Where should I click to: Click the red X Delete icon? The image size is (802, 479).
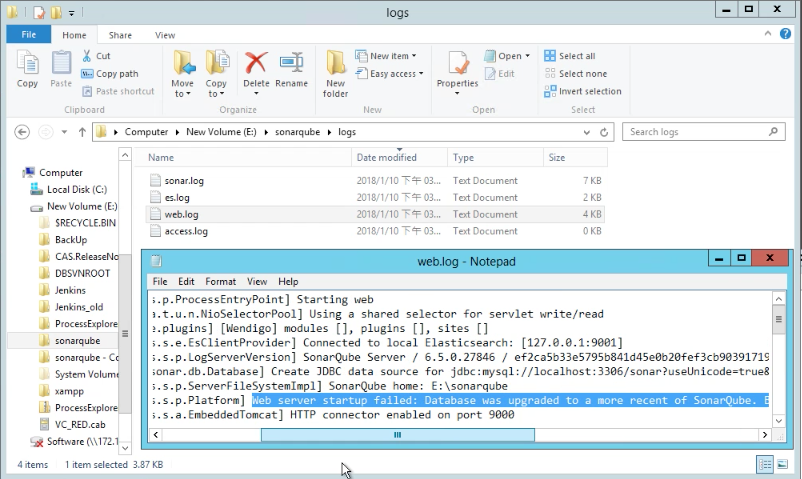tap(256, 62)
